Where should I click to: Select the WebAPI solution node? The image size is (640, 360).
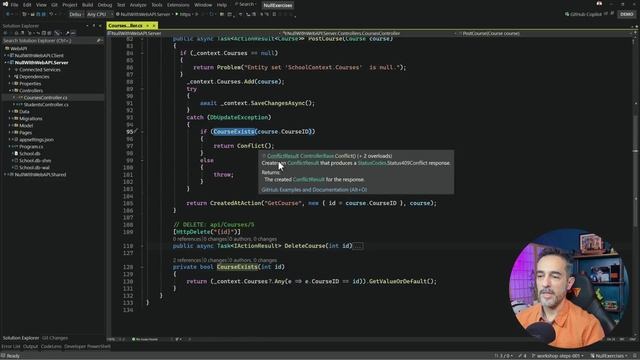tap(16, 48)
